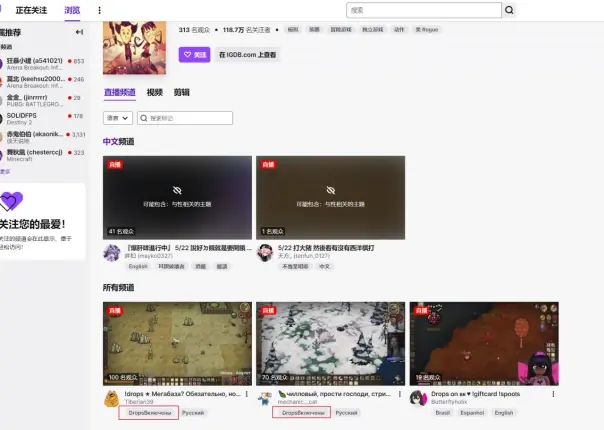604x430 pixels.
Task: Open the Tiberian39 stream thumbnail
Action: pyautogui.click(x=177, y=344)
